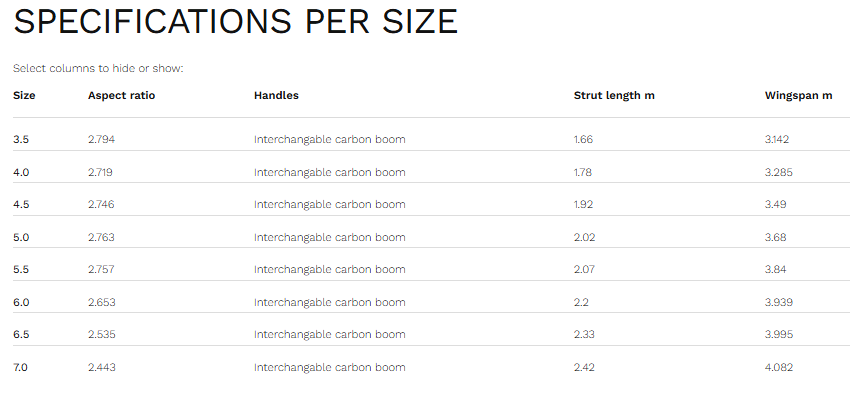850x393 pixels.
Task: Click the Handles column header
Action: (276, 95)
